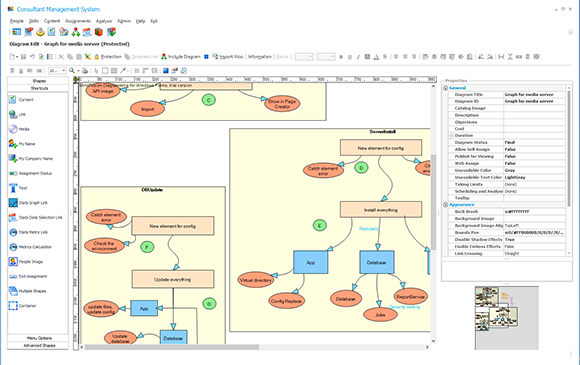Switch to the Menu Options tab
Viewport: 580px width, 365px height.
[x=38, y=338]
